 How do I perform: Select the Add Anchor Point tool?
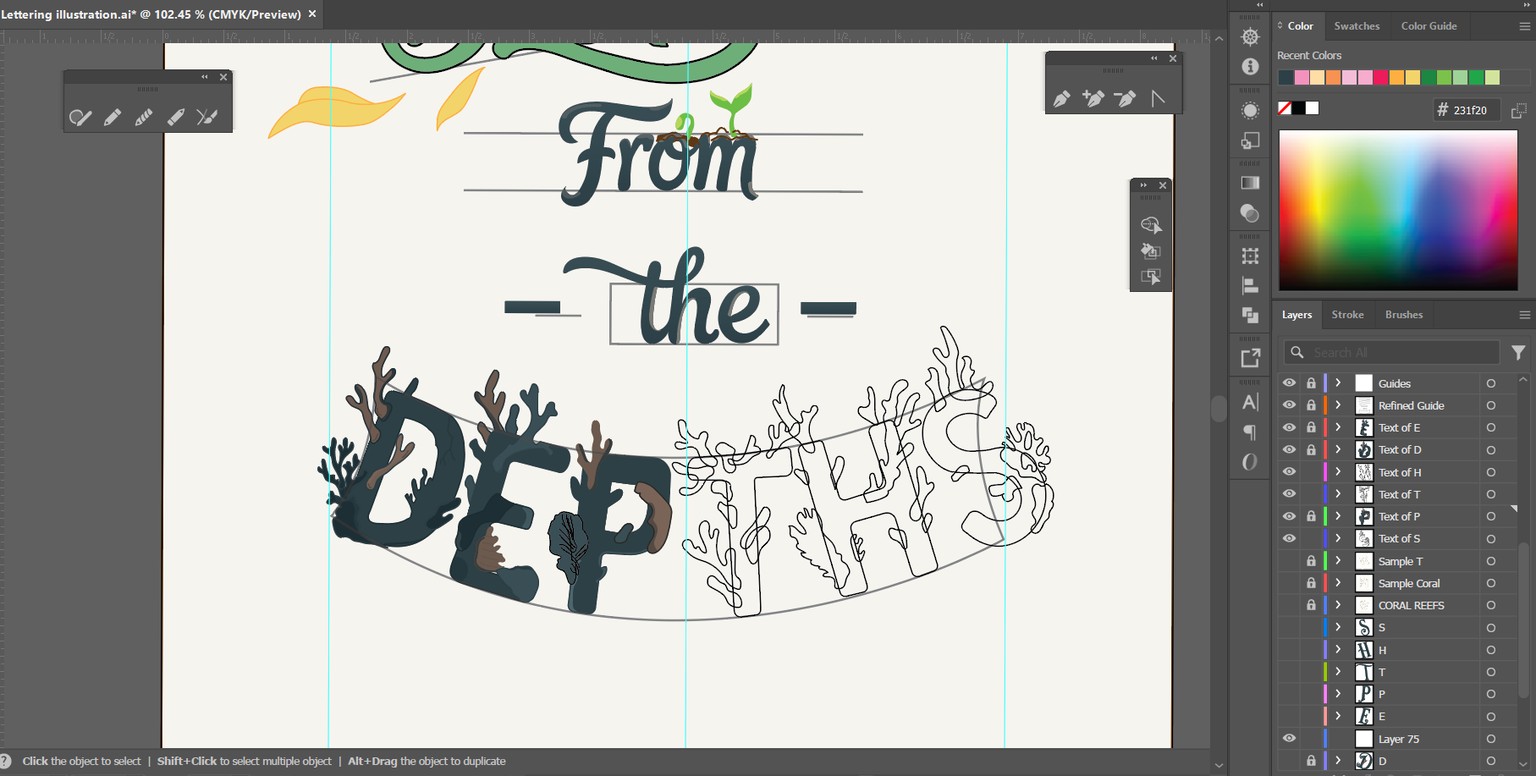[1093, 98]
